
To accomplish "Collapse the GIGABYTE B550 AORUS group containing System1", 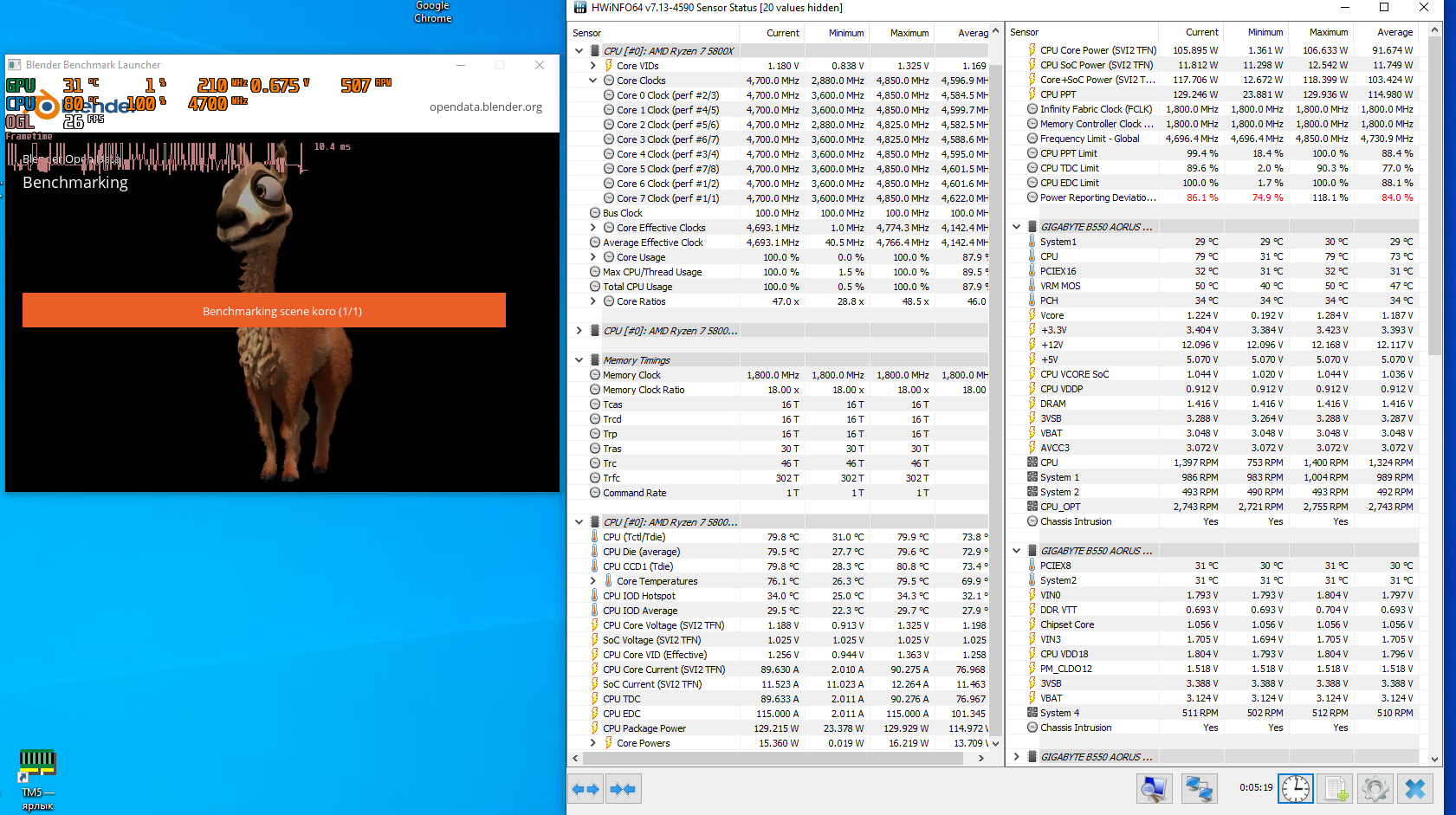I will point(1017,227).
